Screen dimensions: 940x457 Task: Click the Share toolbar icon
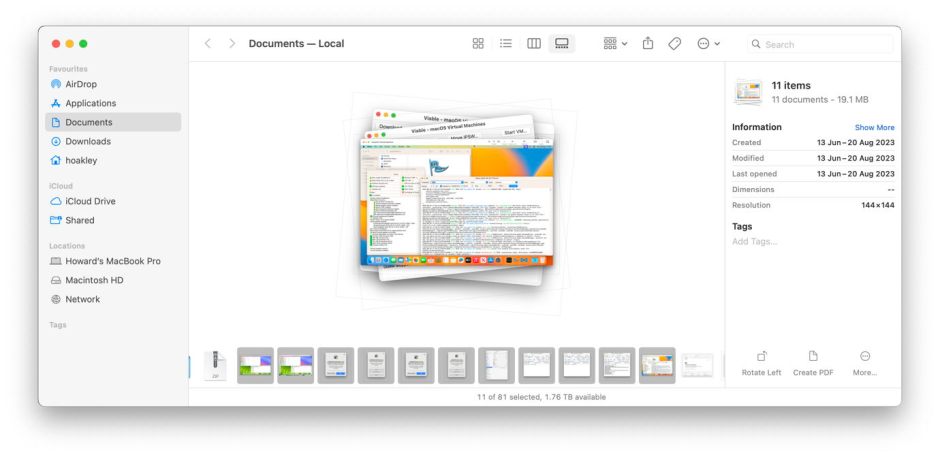tap(648, 44)
